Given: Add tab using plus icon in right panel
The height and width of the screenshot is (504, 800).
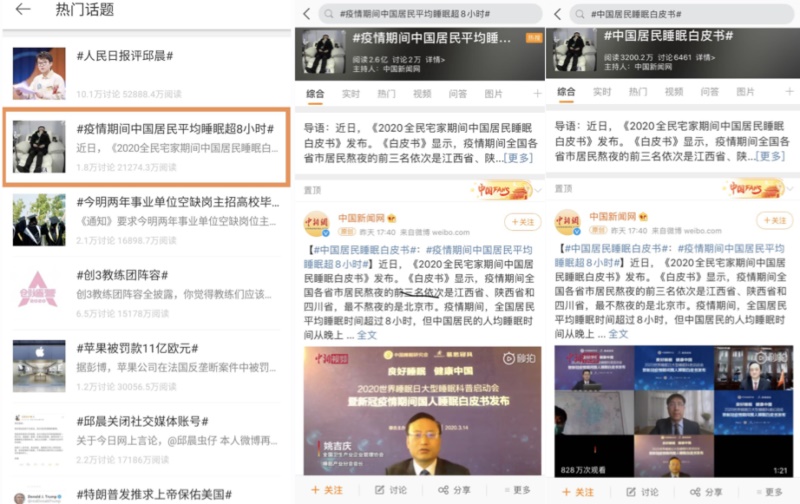Looking at the screenshot, I should point(789,91).
